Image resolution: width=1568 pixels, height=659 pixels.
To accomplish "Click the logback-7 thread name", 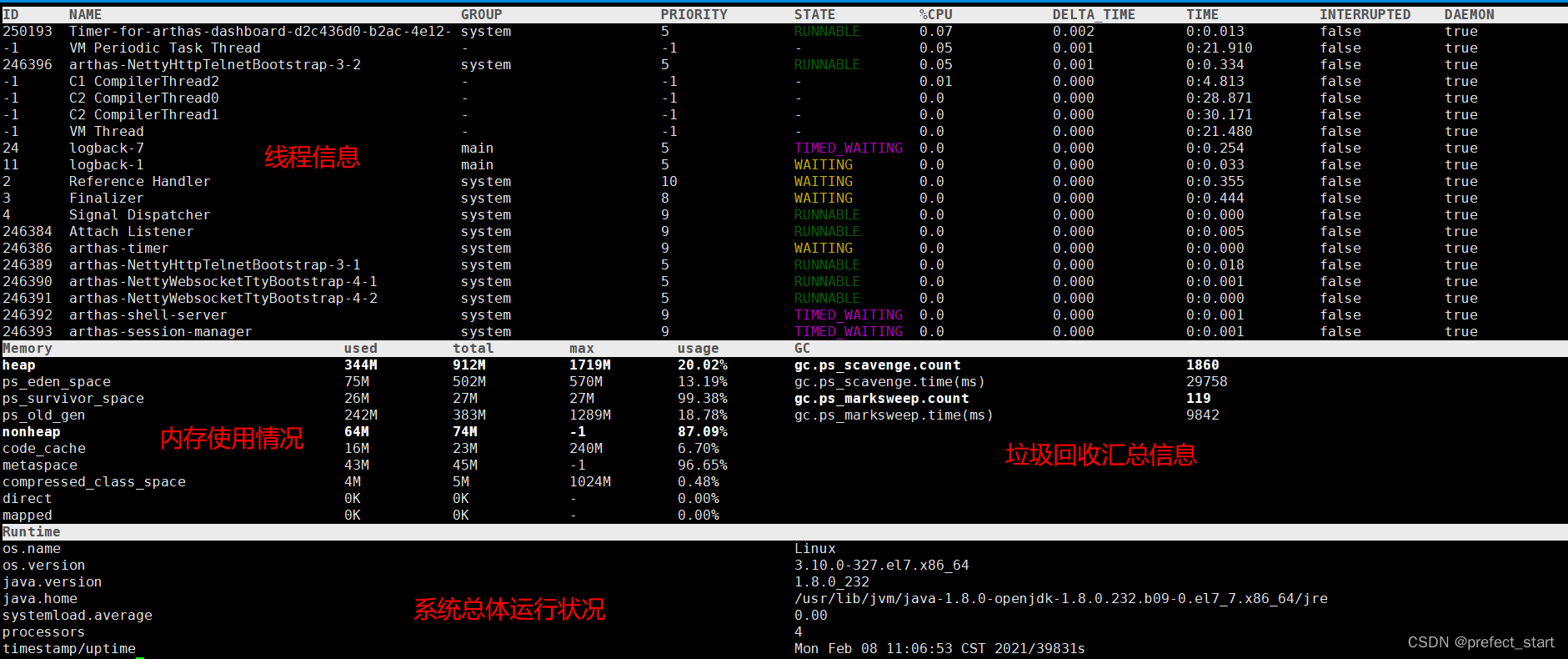I will point(107,148).
